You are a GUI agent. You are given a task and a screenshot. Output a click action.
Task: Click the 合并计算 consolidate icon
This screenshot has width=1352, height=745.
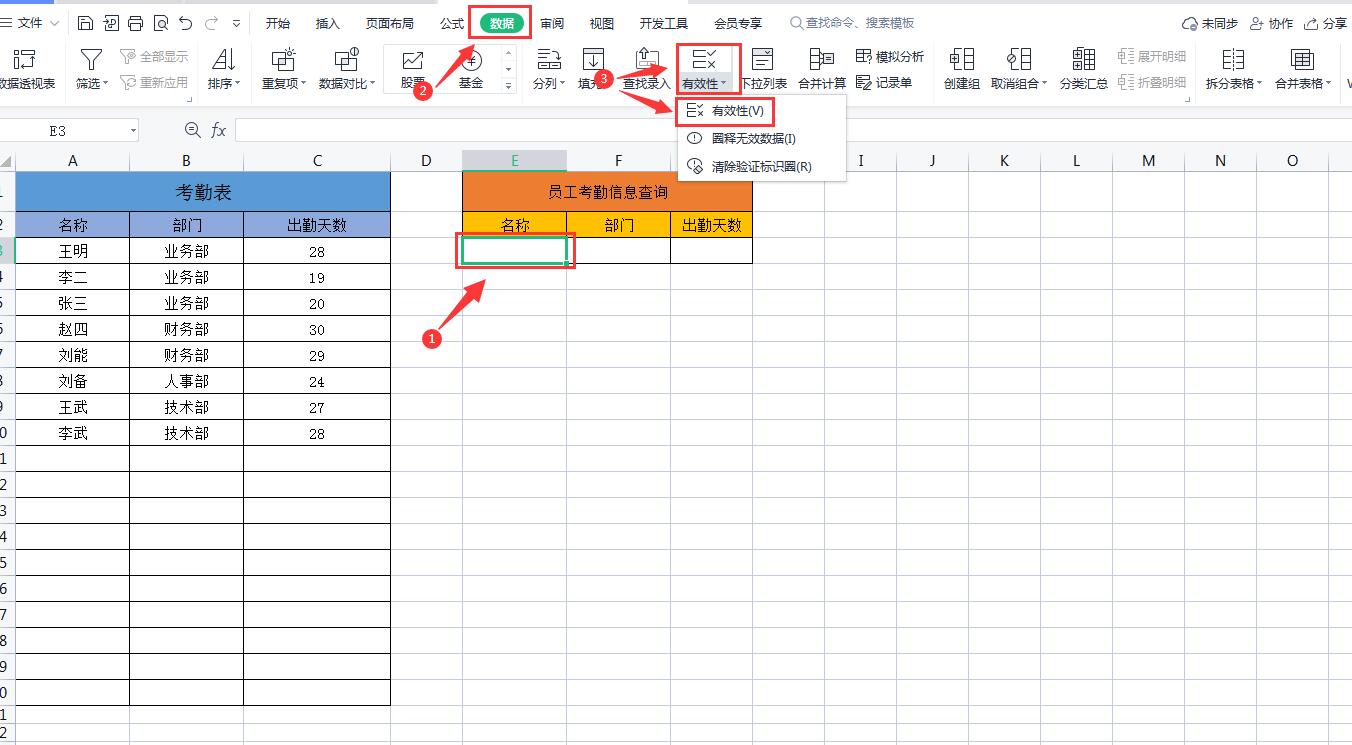[822, 60]
